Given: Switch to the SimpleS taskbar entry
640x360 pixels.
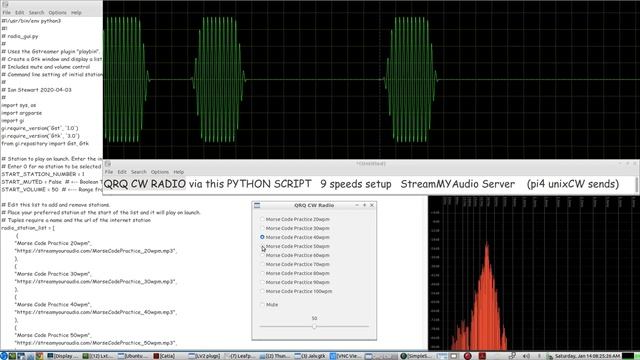Looking at the screenshot, I should pos(416,356).
